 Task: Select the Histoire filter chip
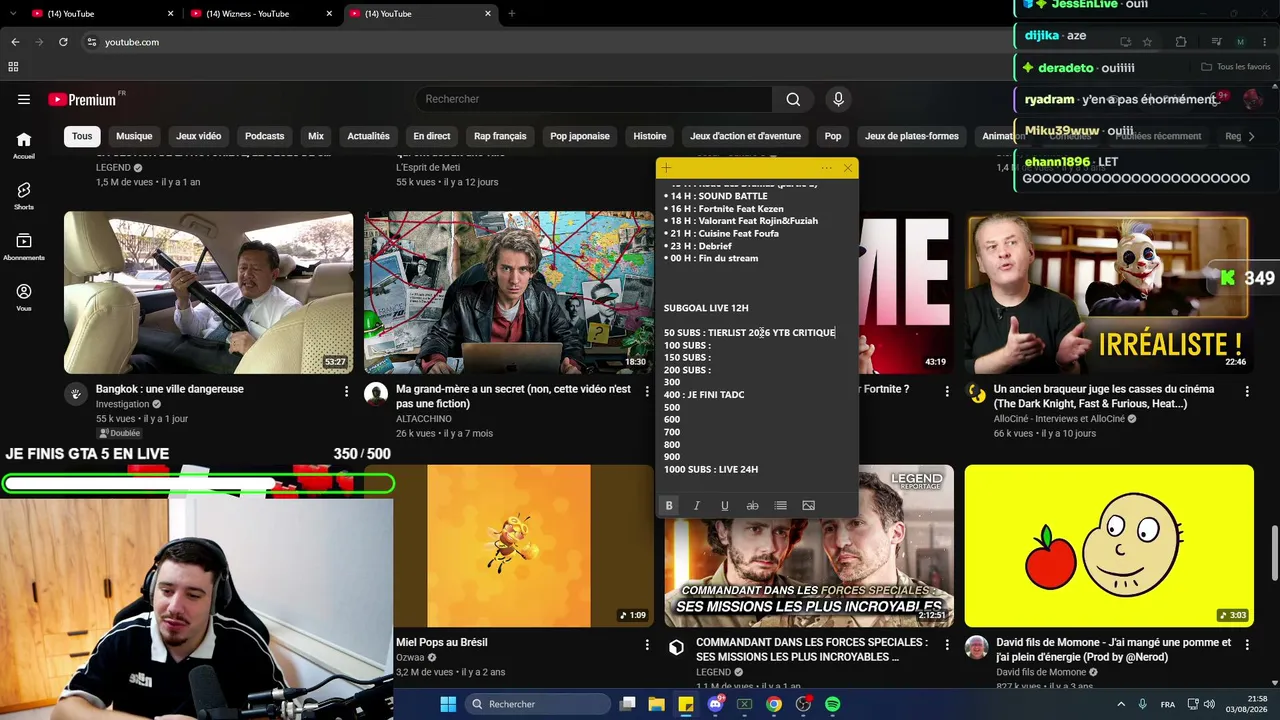click(650, 136)
